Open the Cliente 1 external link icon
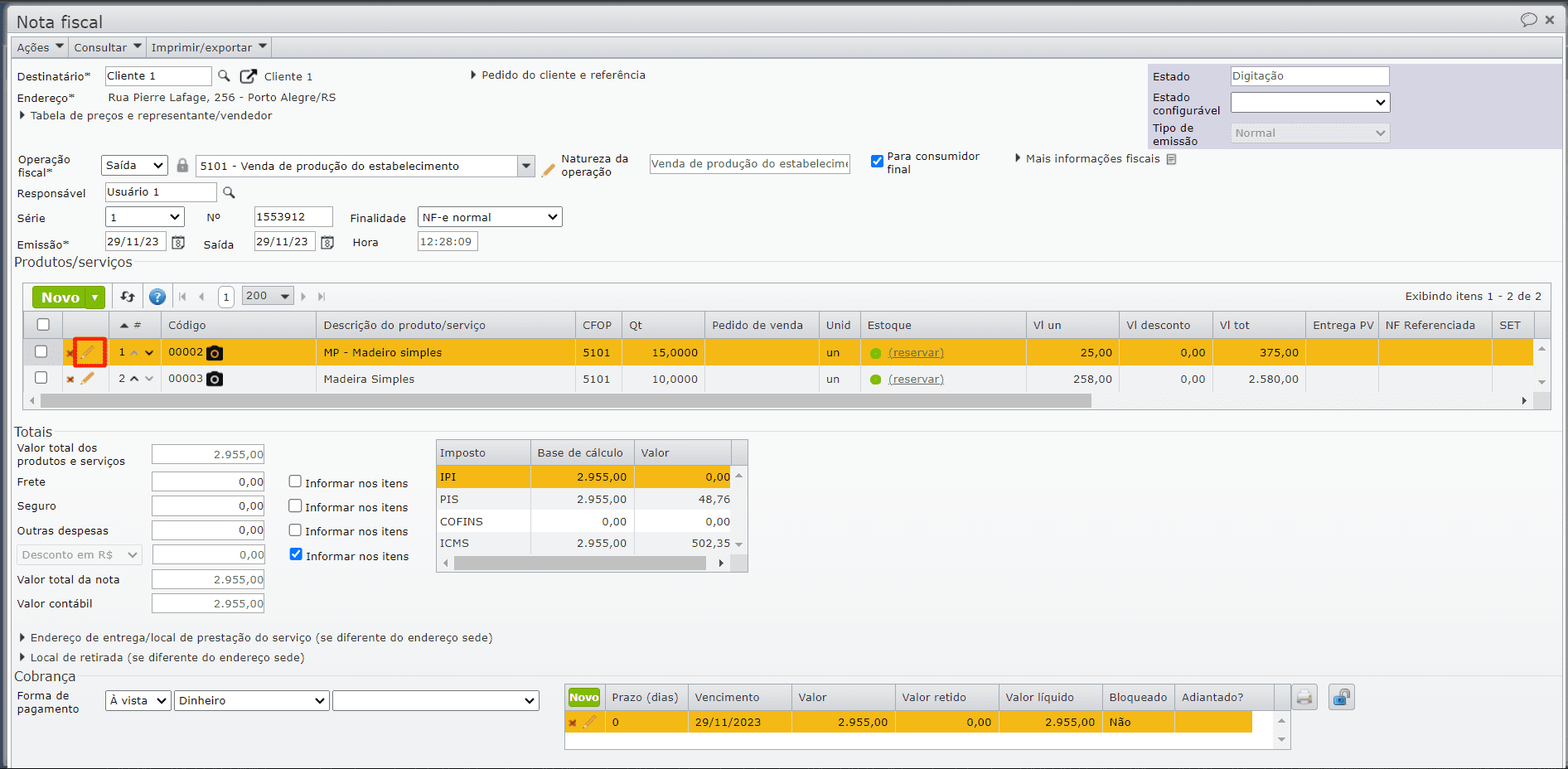Image resolution: width=1568 pixels, height=769 pixels. coord(248,76)
